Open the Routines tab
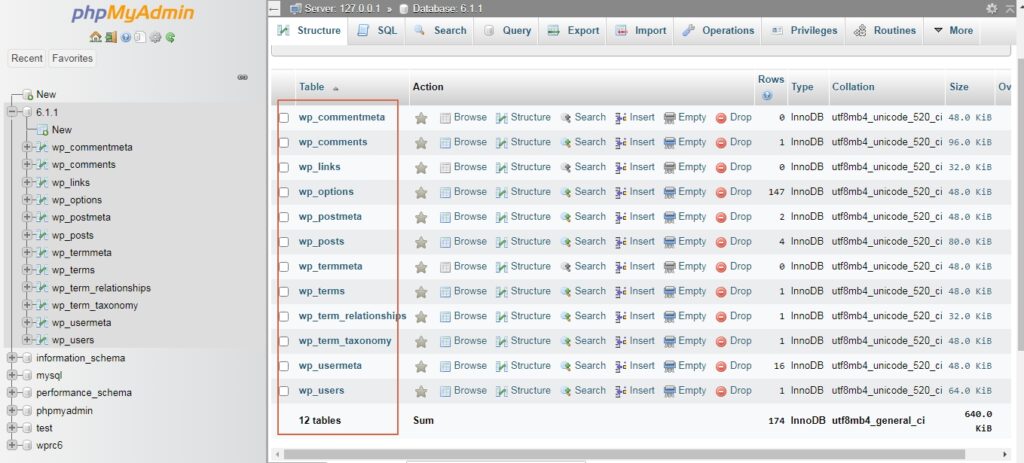 pyautogui.click(x=885, y=31)
